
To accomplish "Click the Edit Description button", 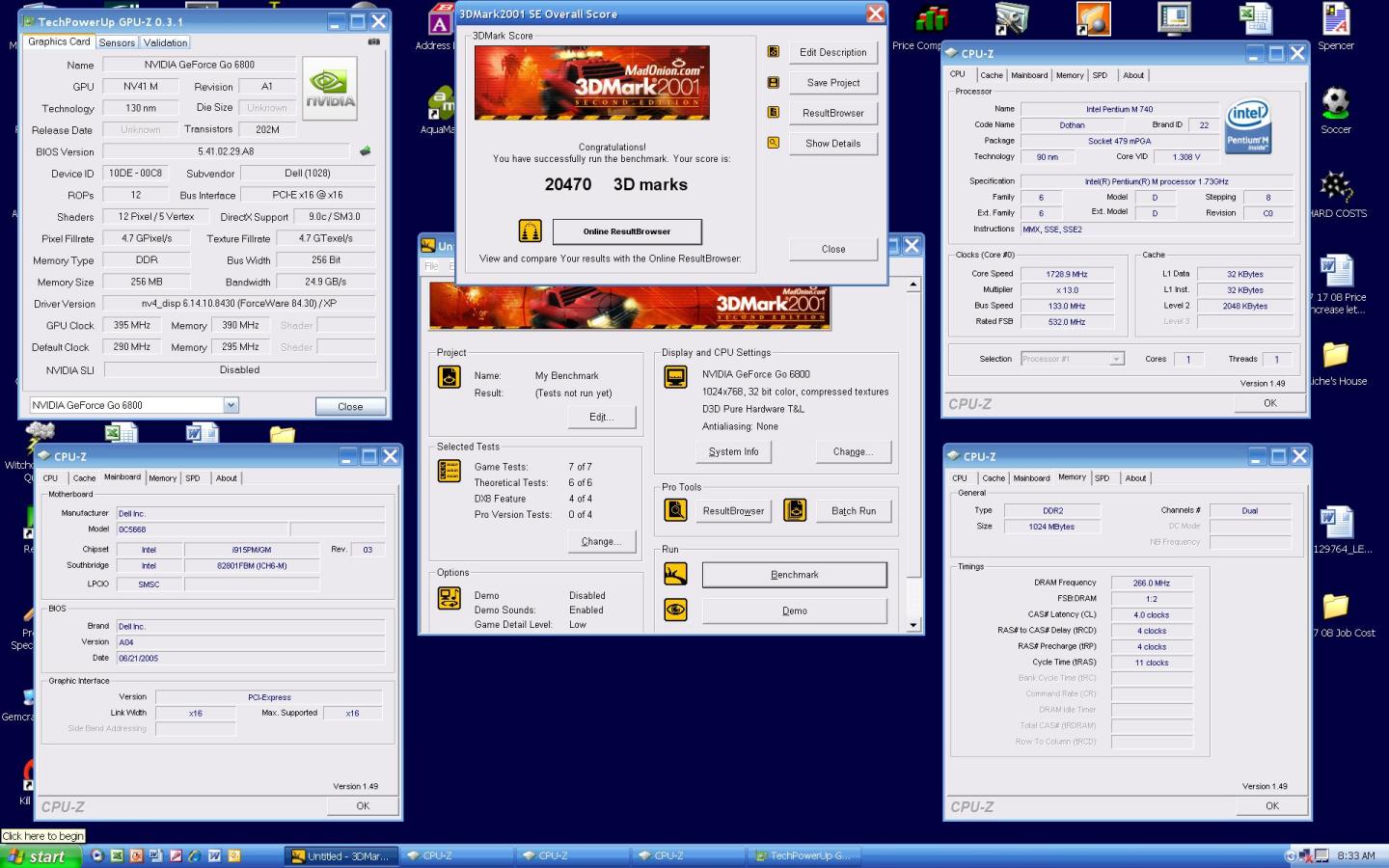I will coord(833,52).
